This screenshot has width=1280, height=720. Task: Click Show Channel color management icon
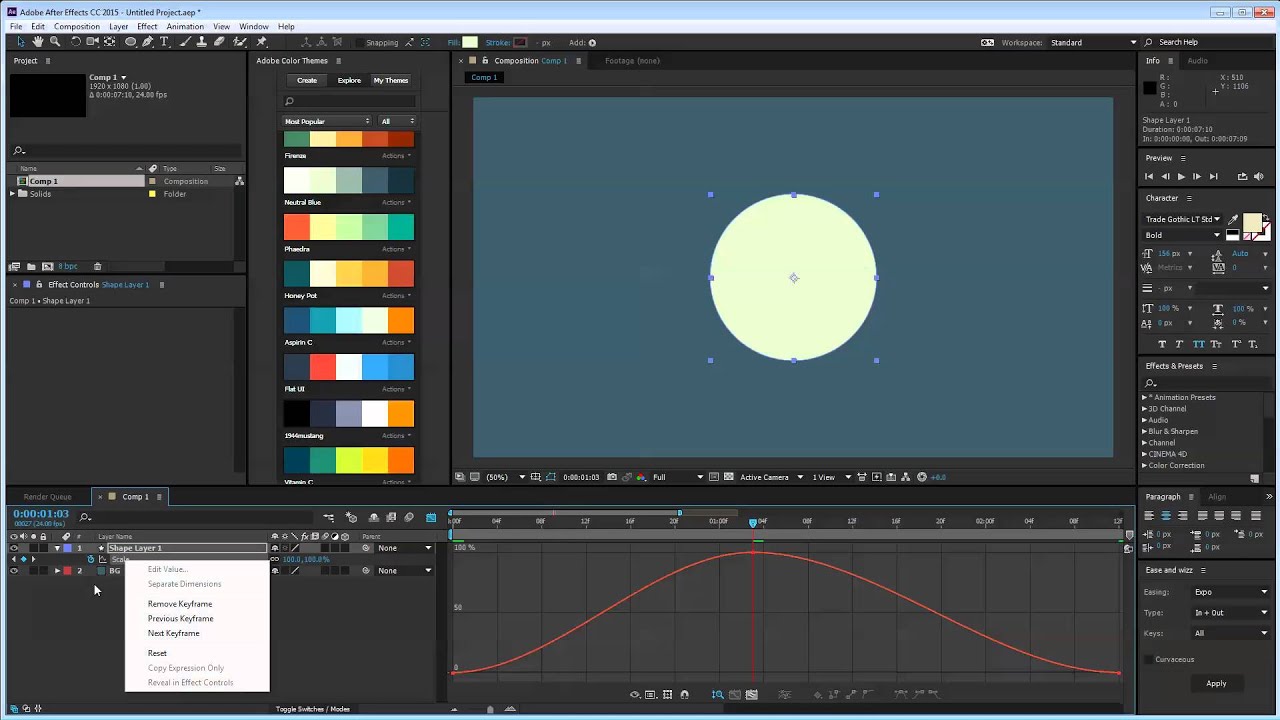(641, 477)
